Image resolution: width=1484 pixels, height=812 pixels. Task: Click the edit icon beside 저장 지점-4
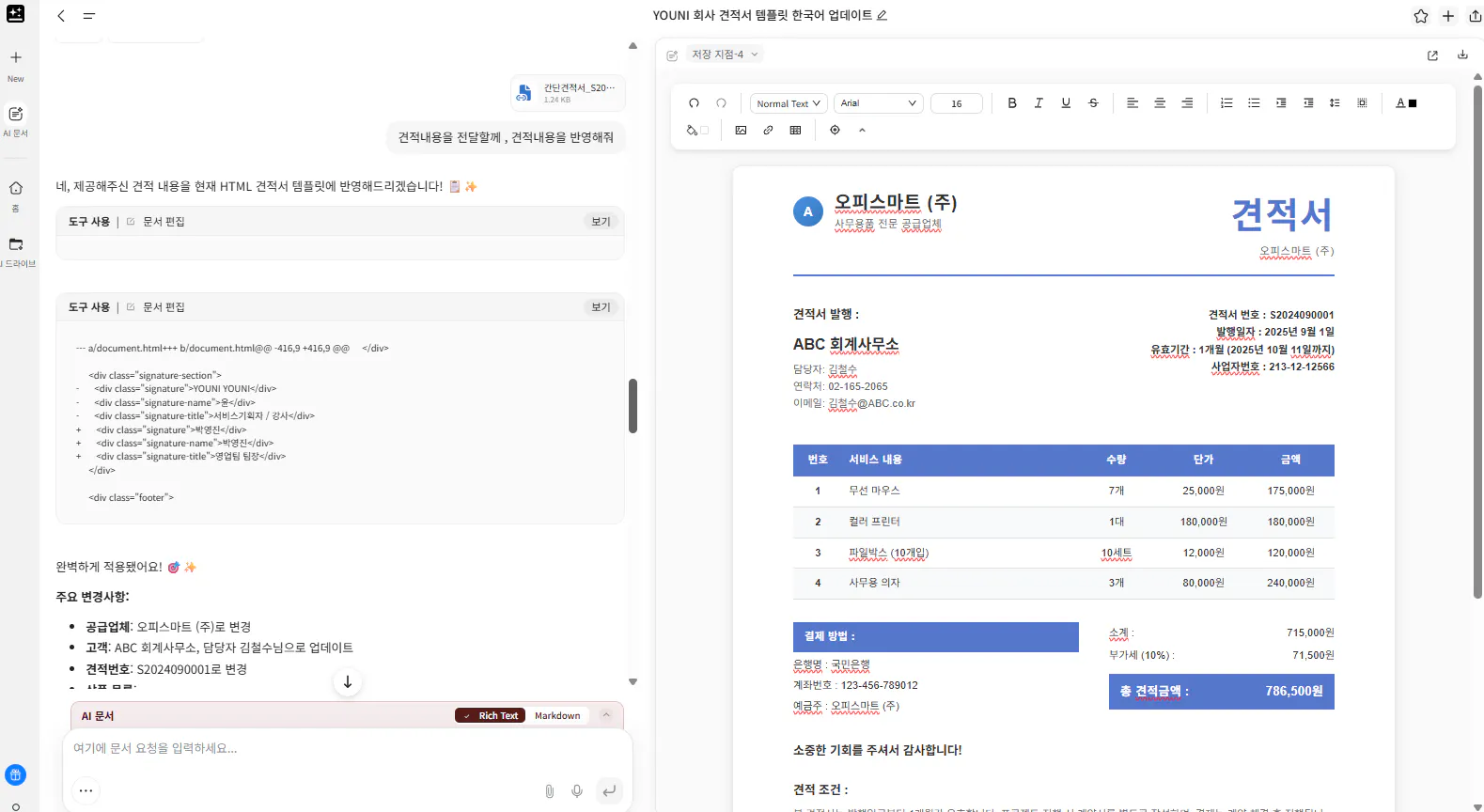672,55
